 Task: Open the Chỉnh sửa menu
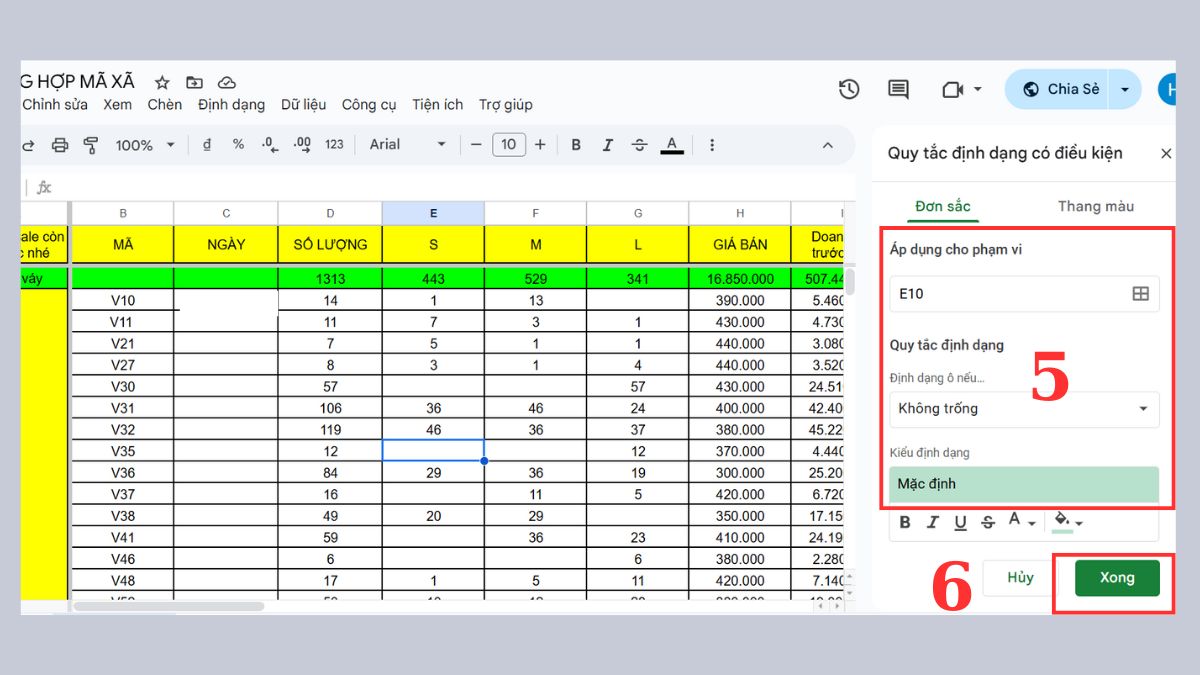point(55,104)
